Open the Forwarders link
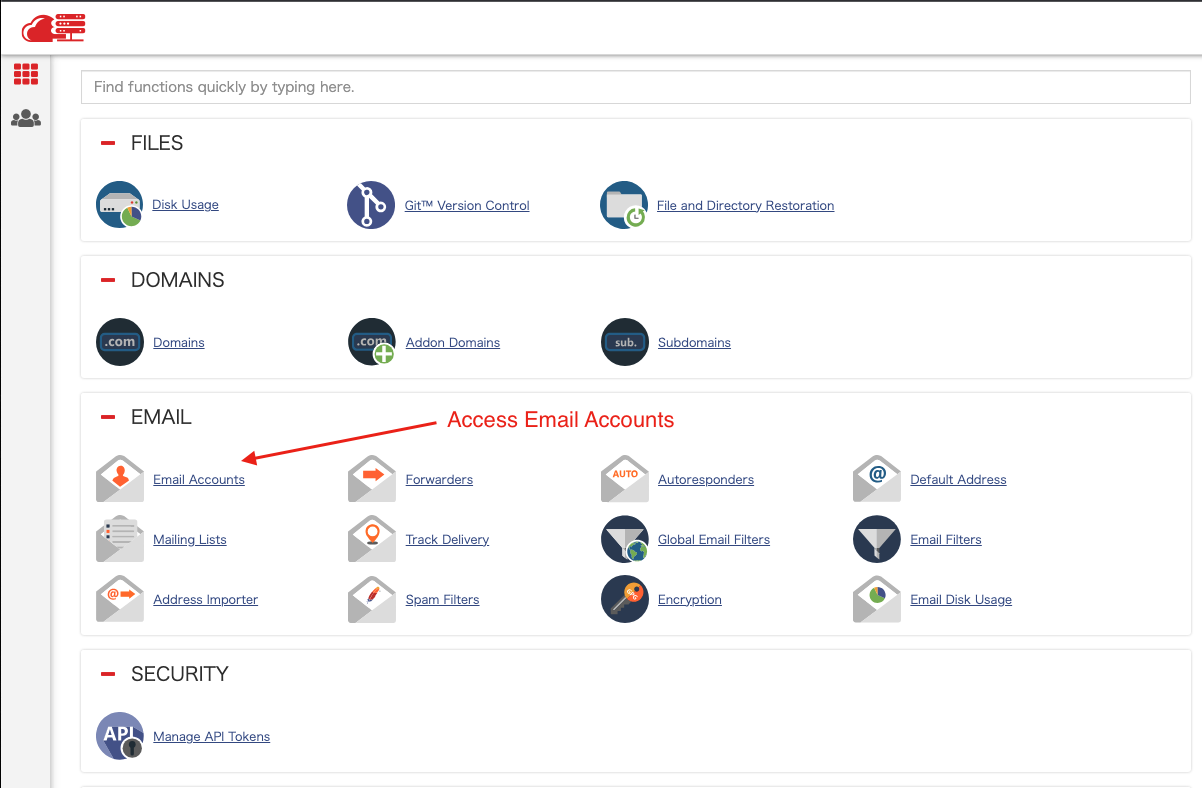Image resolution: width=1202 pixels, height=788 pixels. 439,480
